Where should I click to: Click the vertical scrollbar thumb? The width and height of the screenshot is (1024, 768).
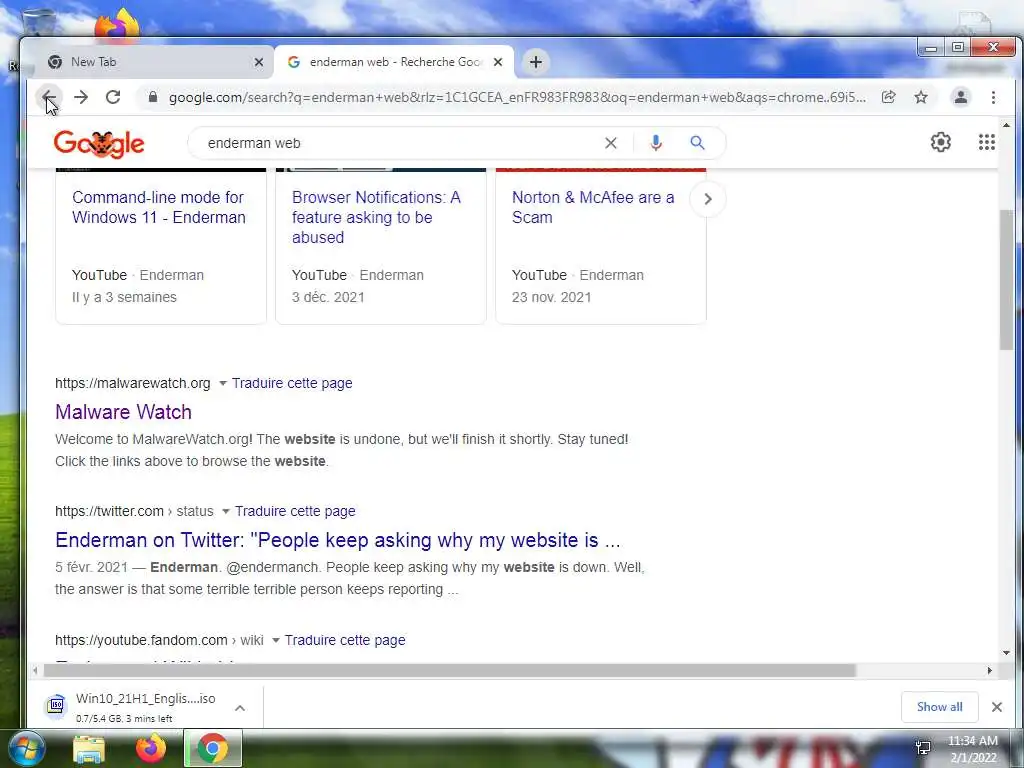point(1006,280)
